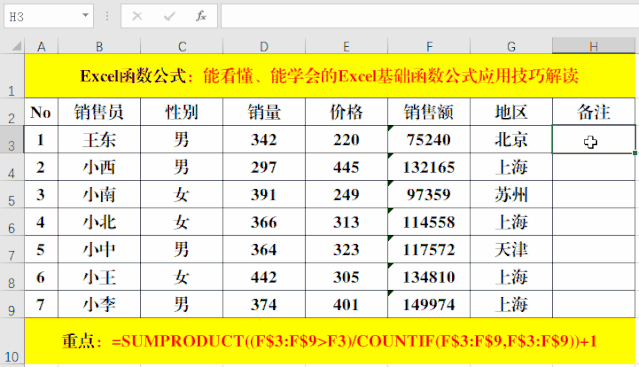Click sales amount cell 97359

[x=429, y=194]
